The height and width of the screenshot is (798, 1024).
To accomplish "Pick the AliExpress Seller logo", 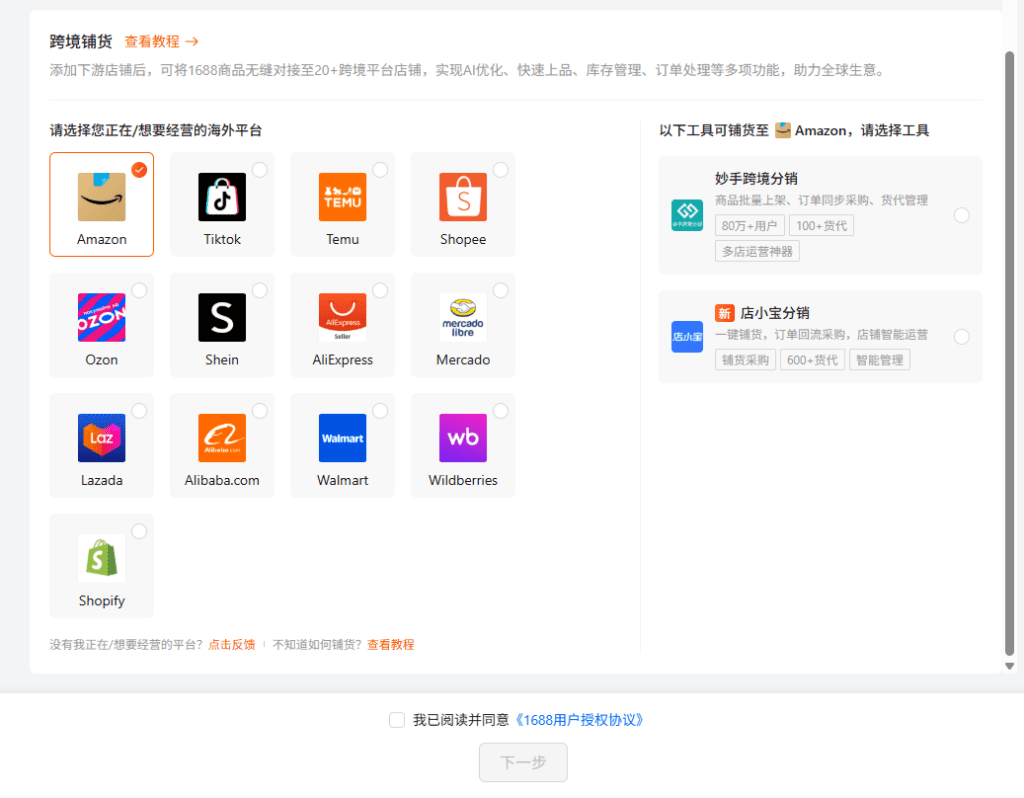I will pyautogui.click(x=342, y=317).
